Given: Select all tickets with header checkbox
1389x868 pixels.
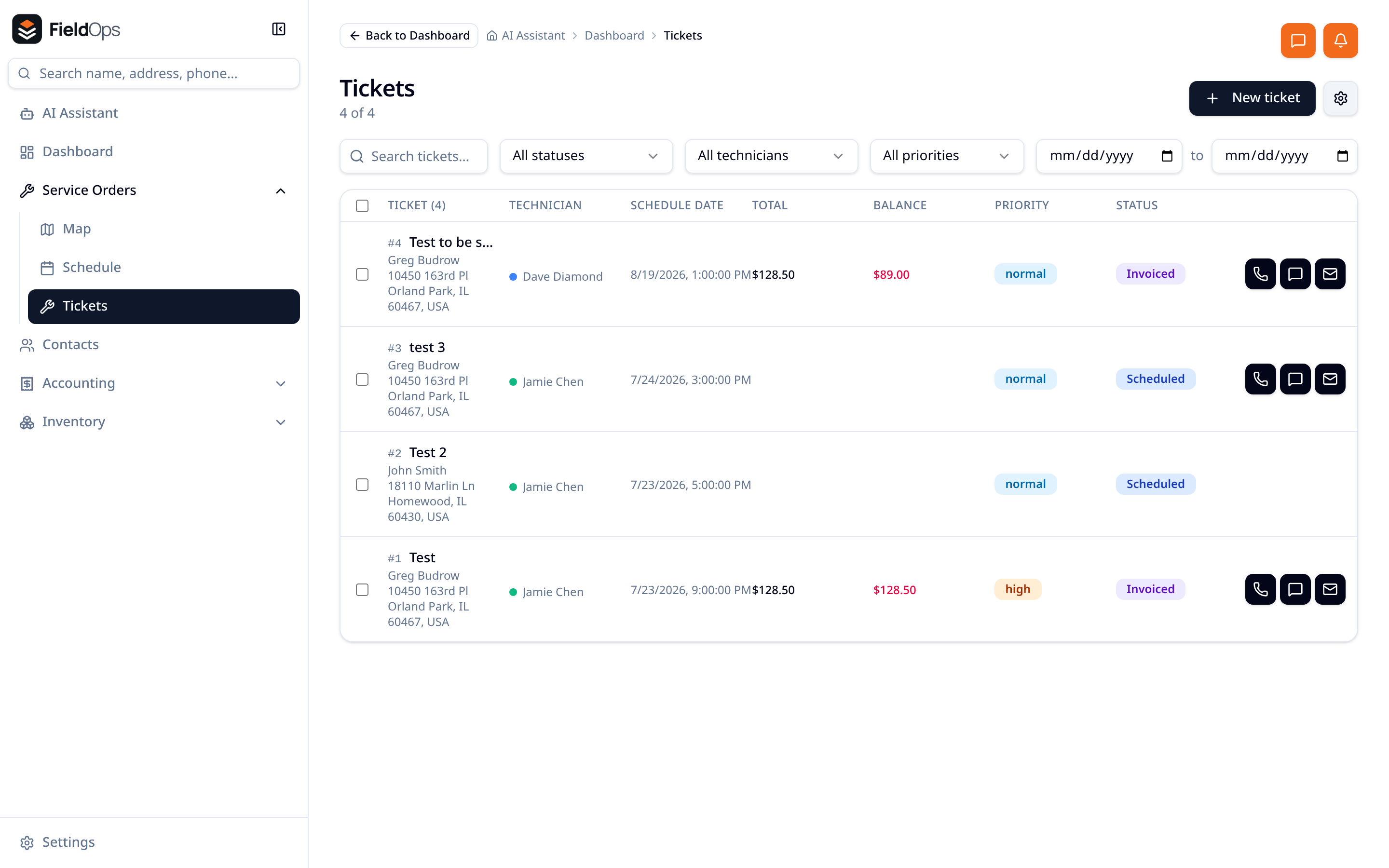Looking at the screenshot, I should 362,205.
